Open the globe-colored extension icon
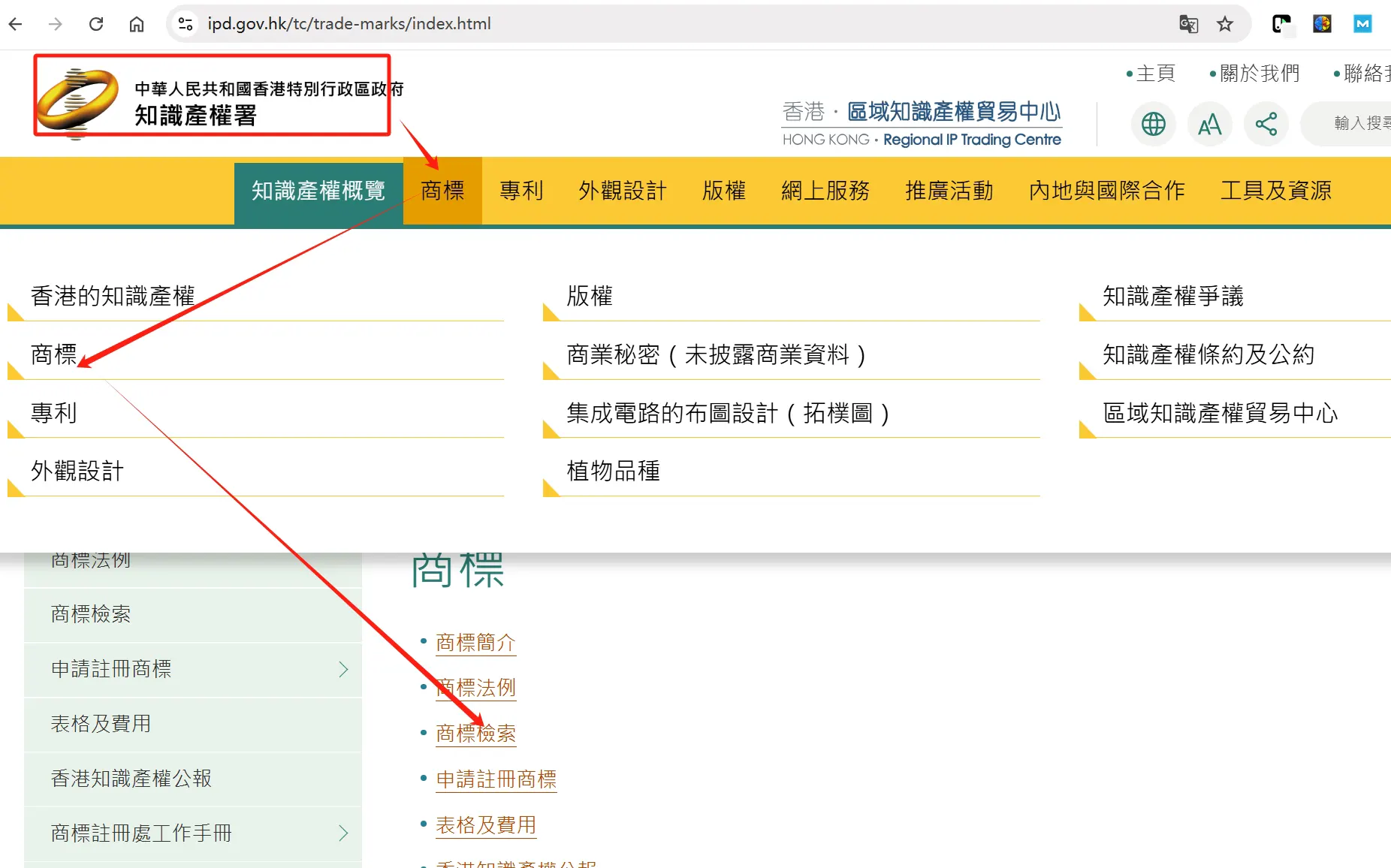 [x=1322, y=24]
